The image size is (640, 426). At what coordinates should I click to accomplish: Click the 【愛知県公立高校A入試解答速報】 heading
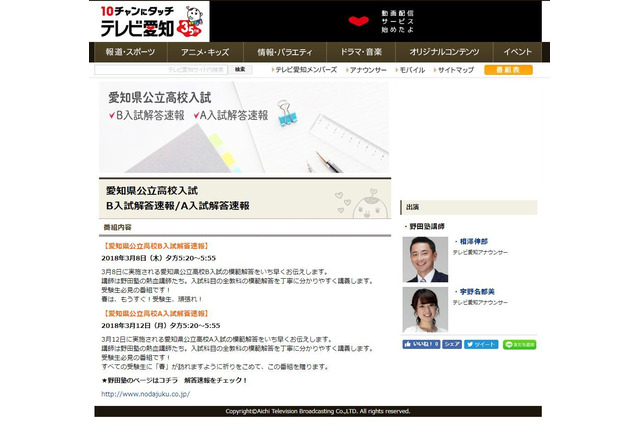click(x=156, y=313)
